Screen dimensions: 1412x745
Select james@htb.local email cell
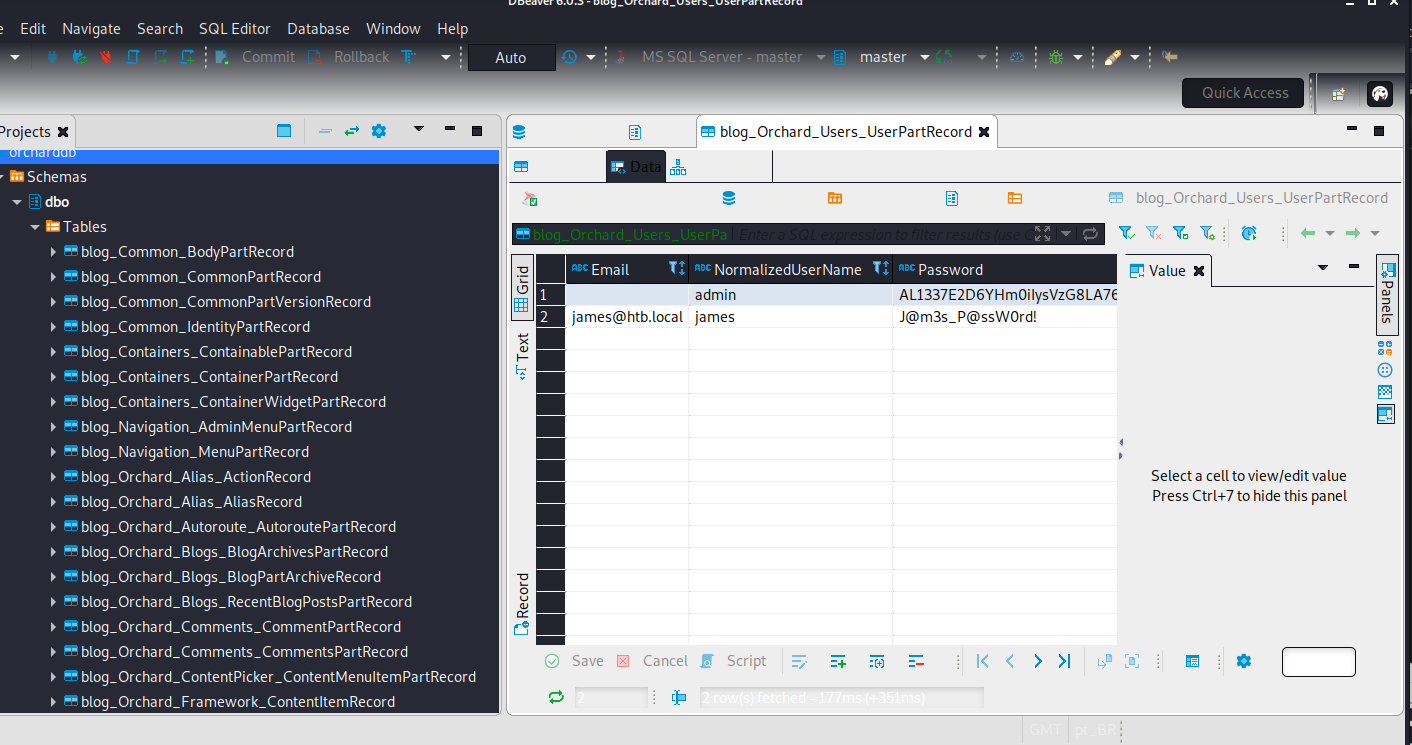click(627, 317)
